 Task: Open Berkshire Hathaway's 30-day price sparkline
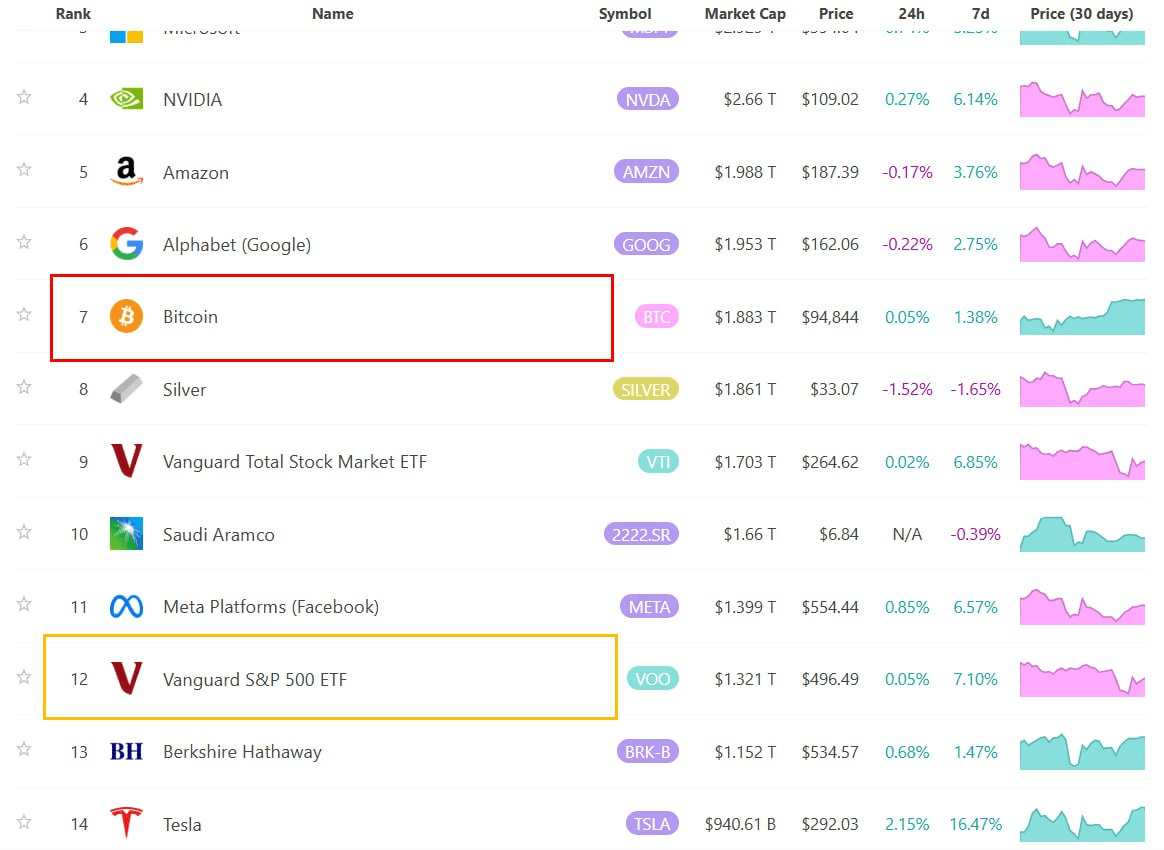point(1082,751)
